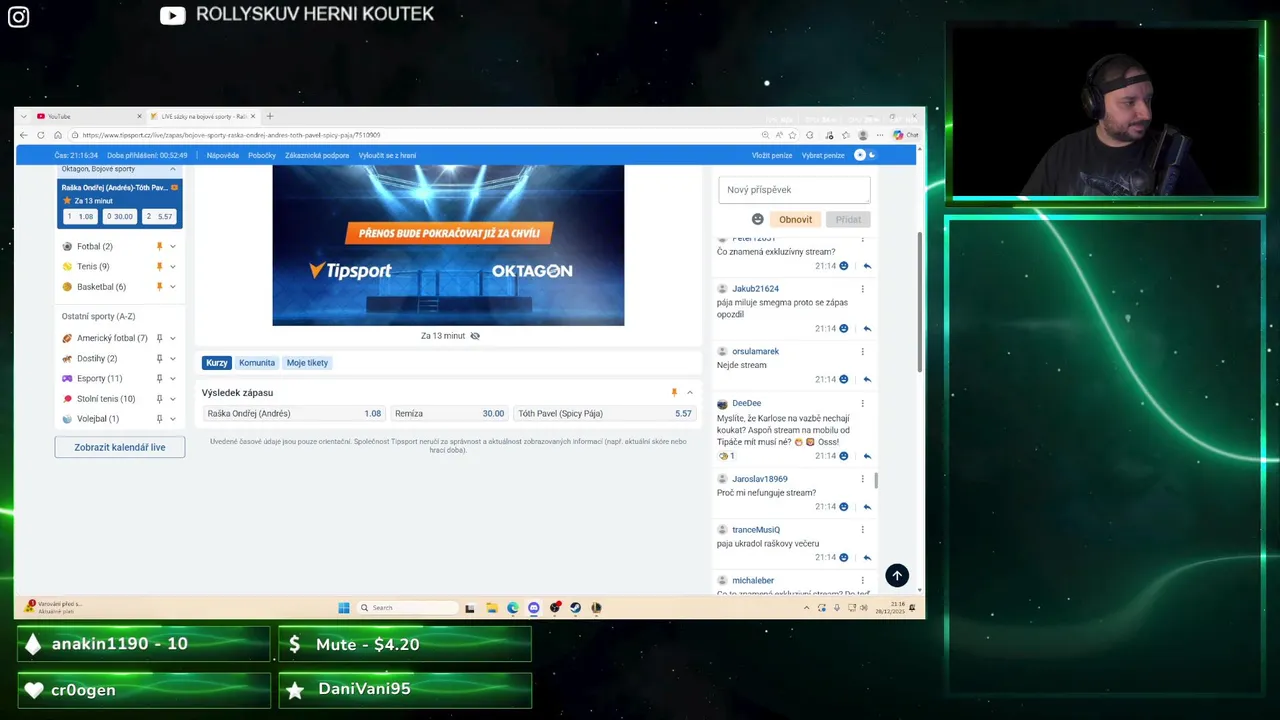Screen dimensions: 1280x720
Task: Click the Stolní tenis paddle icon
Action: [x=67, y=399]
